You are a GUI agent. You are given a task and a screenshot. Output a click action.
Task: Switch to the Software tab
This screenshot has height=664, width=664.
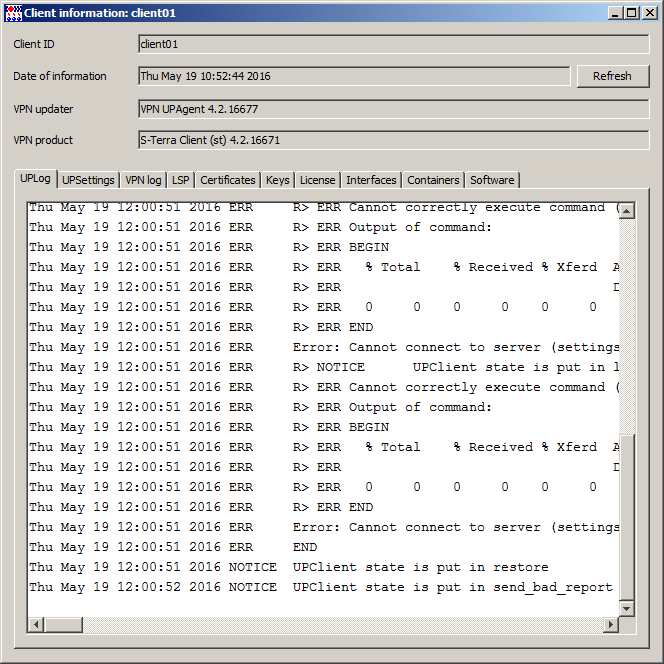(x=492, y=180)
